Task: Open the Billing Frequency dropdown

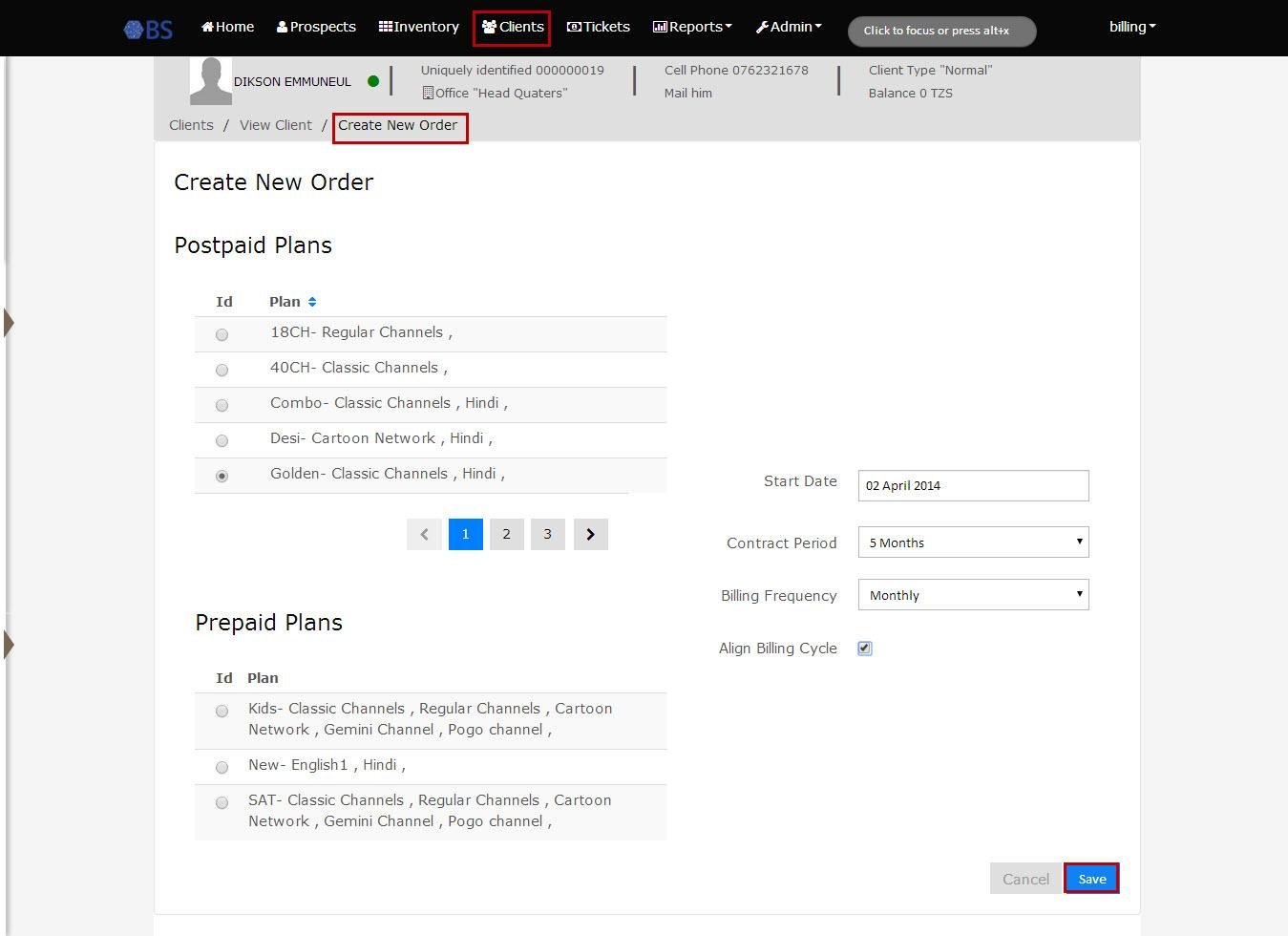Action: pos(972,594)
